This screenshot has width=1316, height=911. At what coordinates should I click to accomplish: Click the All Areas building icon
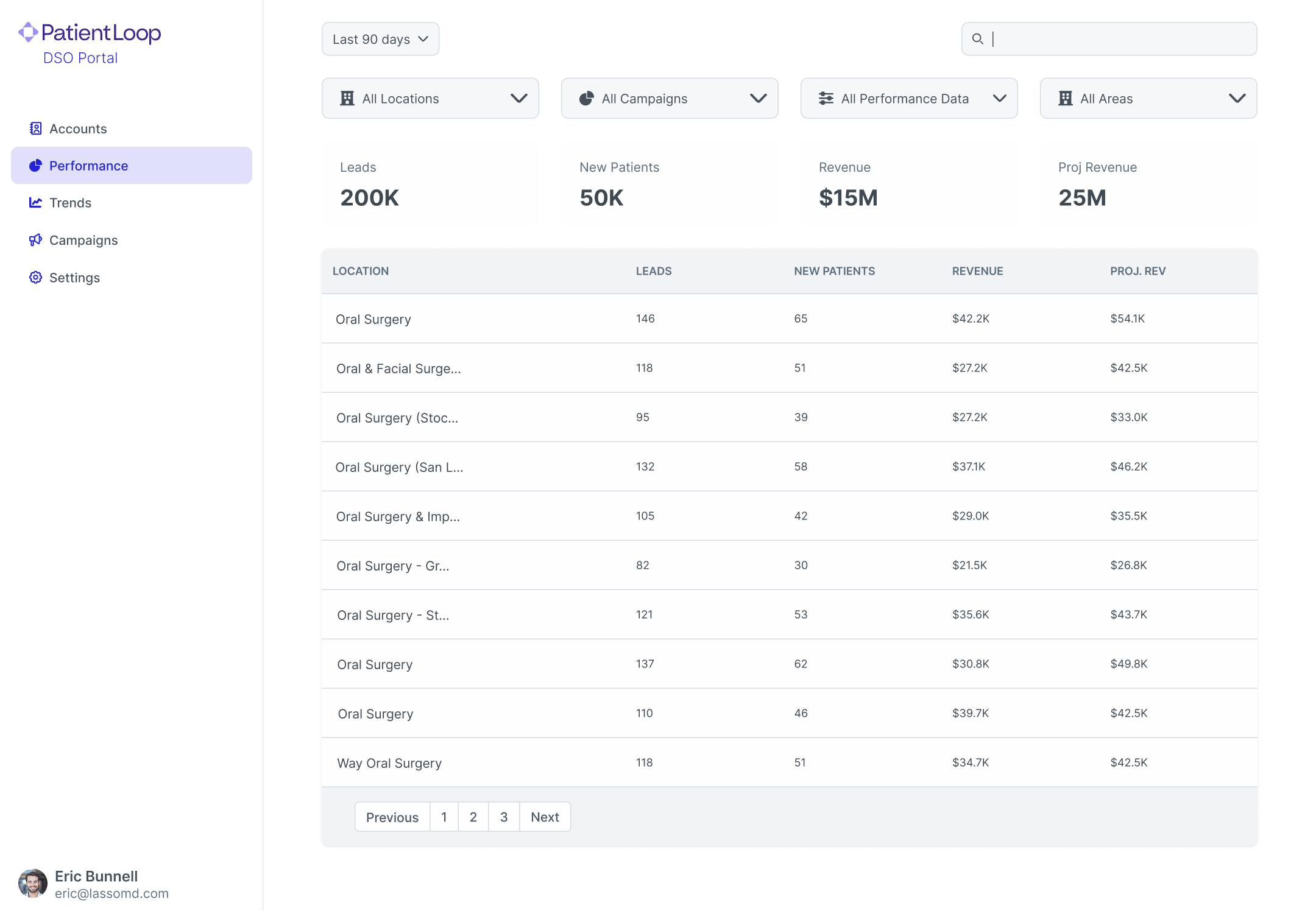[x=1065, y=99]
